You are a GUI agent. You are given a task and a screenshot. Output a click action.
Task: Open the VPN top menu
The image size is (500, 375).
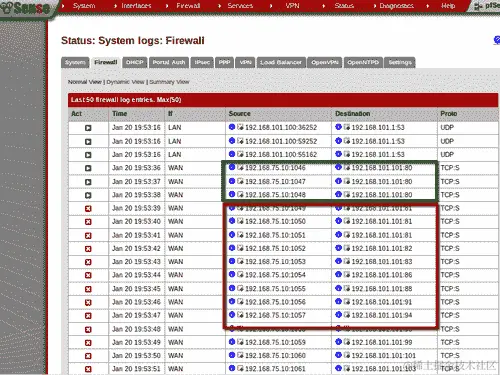pos(292,6)
